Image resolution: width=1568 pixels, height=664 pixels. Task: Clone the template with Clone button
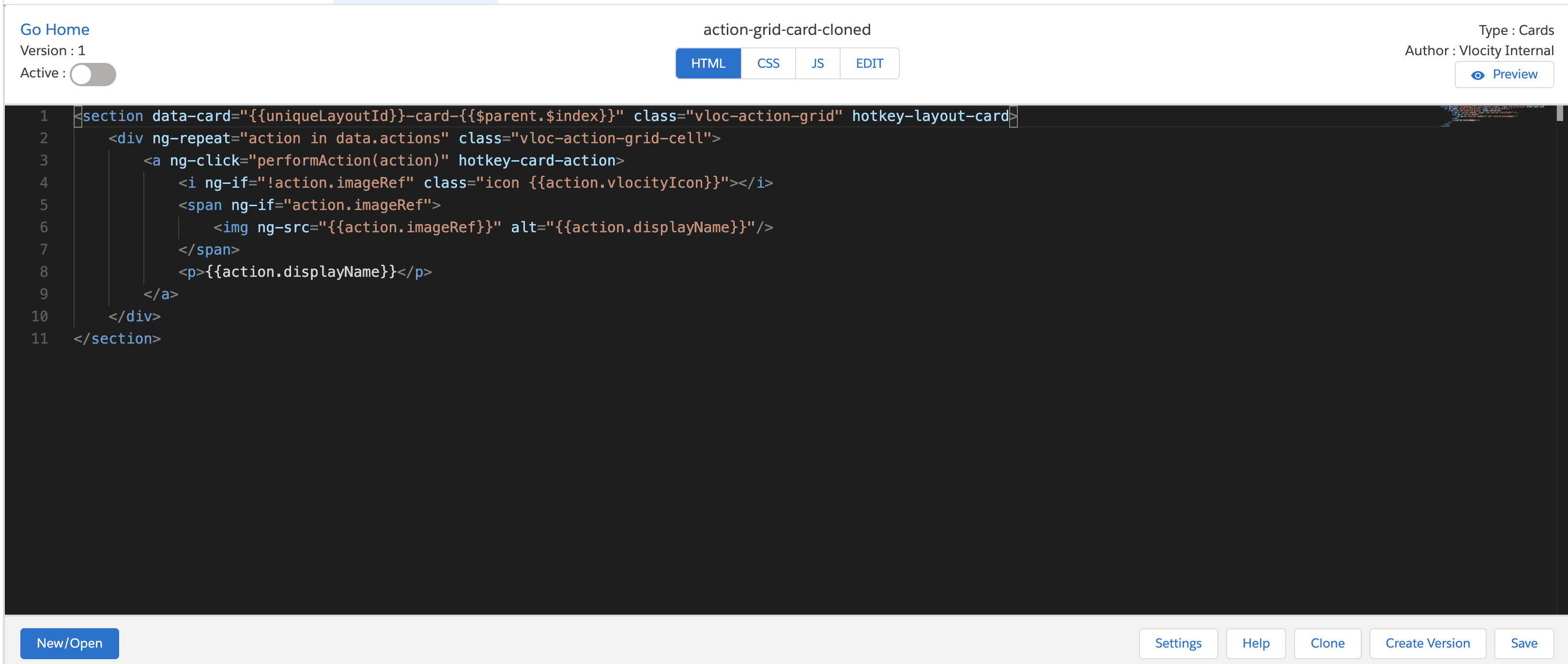click(x=1327, y=643)
